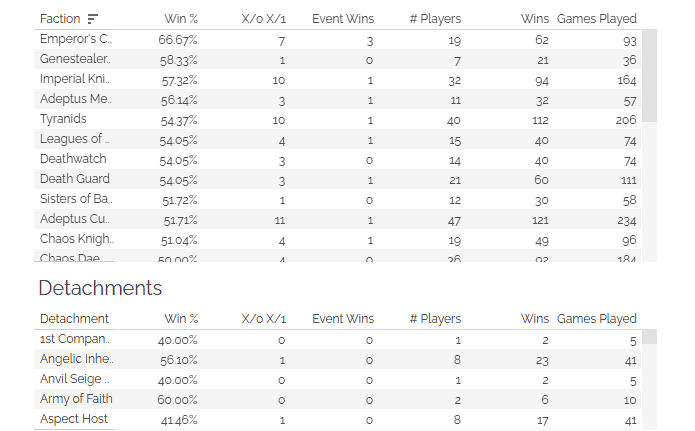Click the detachments table scrollbar thumb
Viewport: 695px width, 431px height.
point(649,337)
